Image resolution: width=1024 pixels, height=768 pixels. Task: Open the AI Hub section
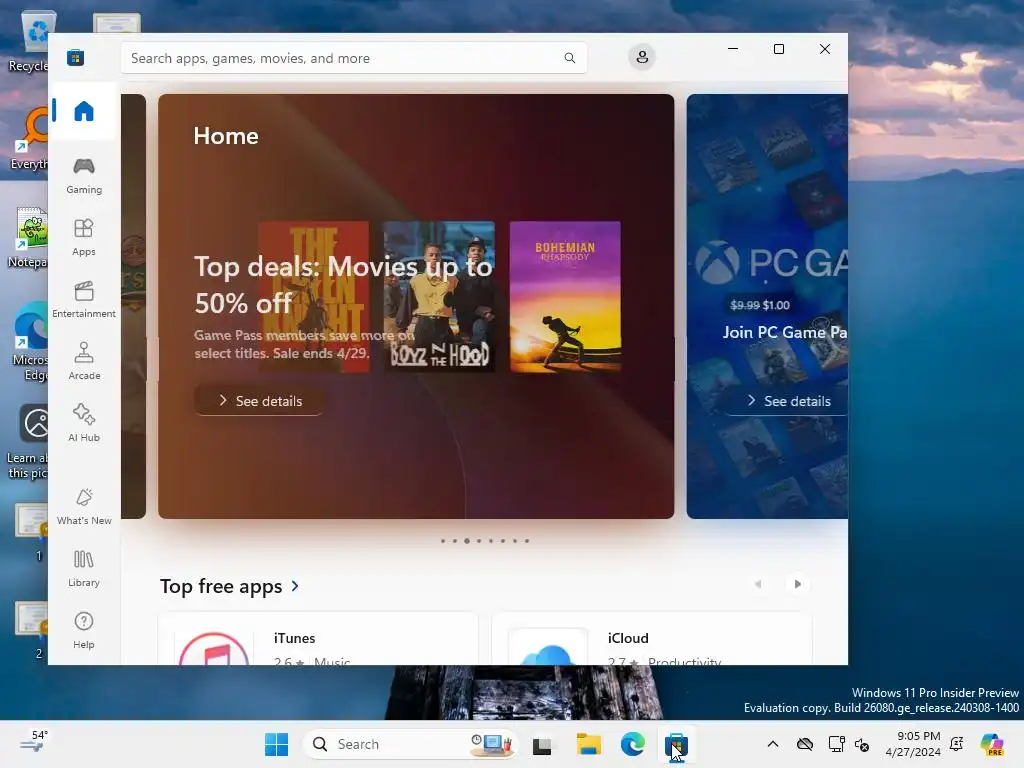click(84, 424)
